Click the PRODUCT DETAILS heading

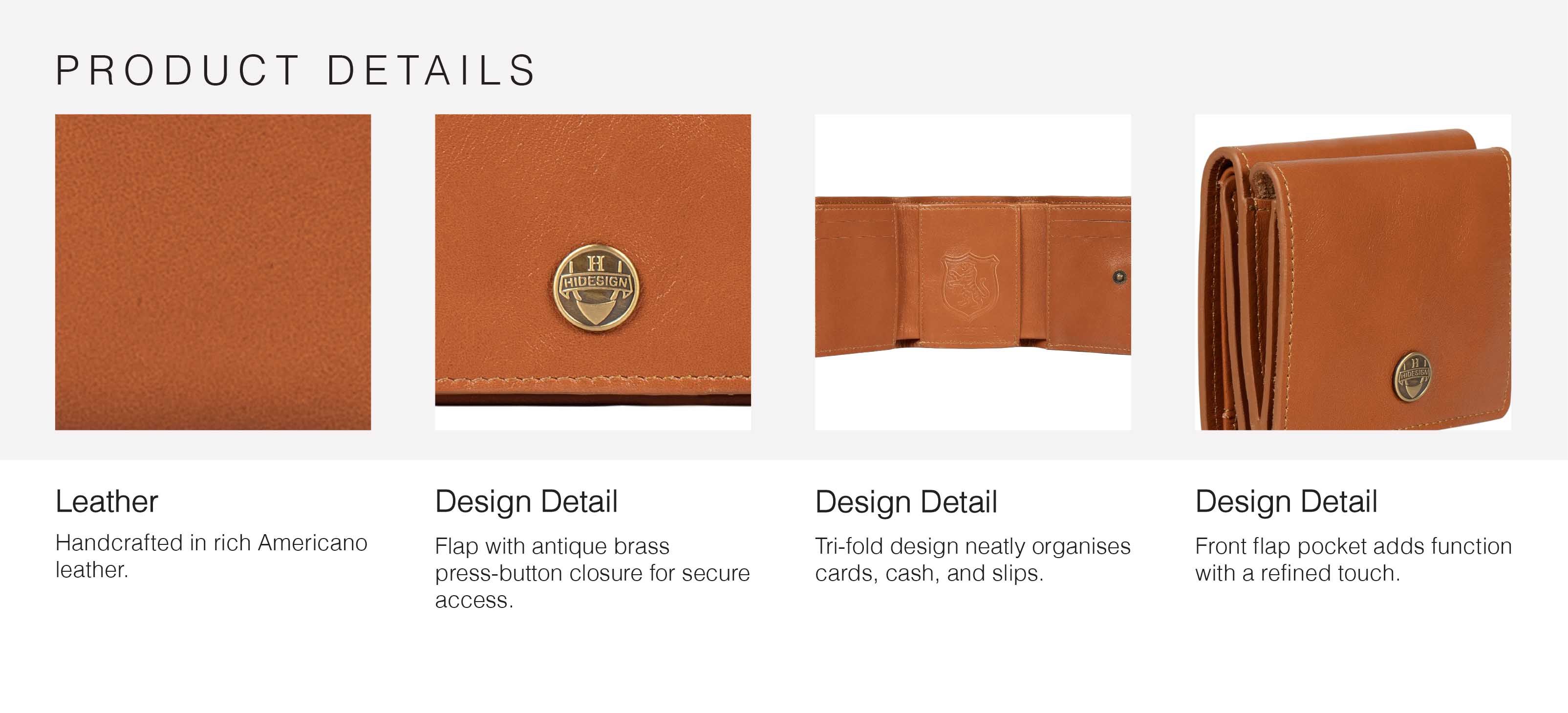(x=296, y=71)
